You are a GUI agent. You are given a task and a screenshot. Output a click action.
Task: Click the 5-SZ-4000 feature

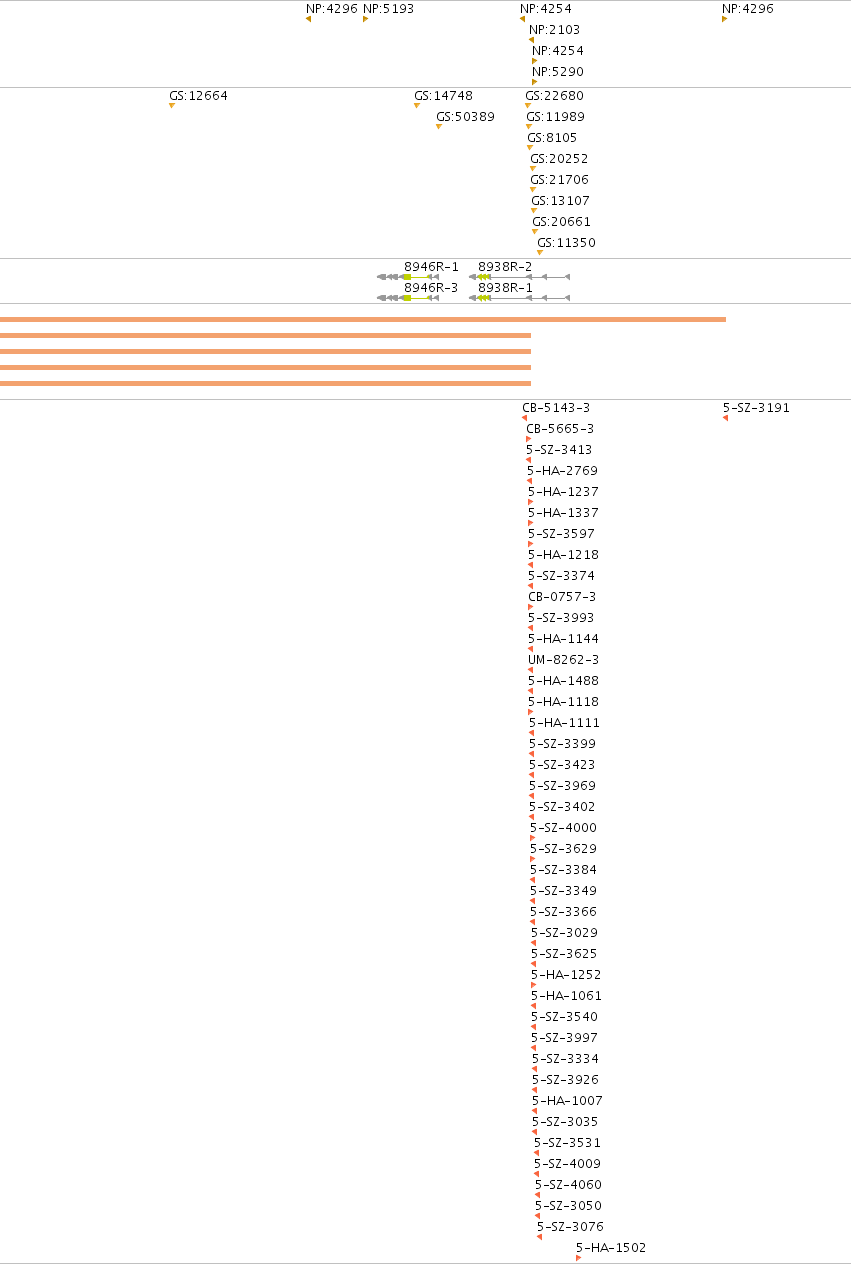(x=563, y=828)
